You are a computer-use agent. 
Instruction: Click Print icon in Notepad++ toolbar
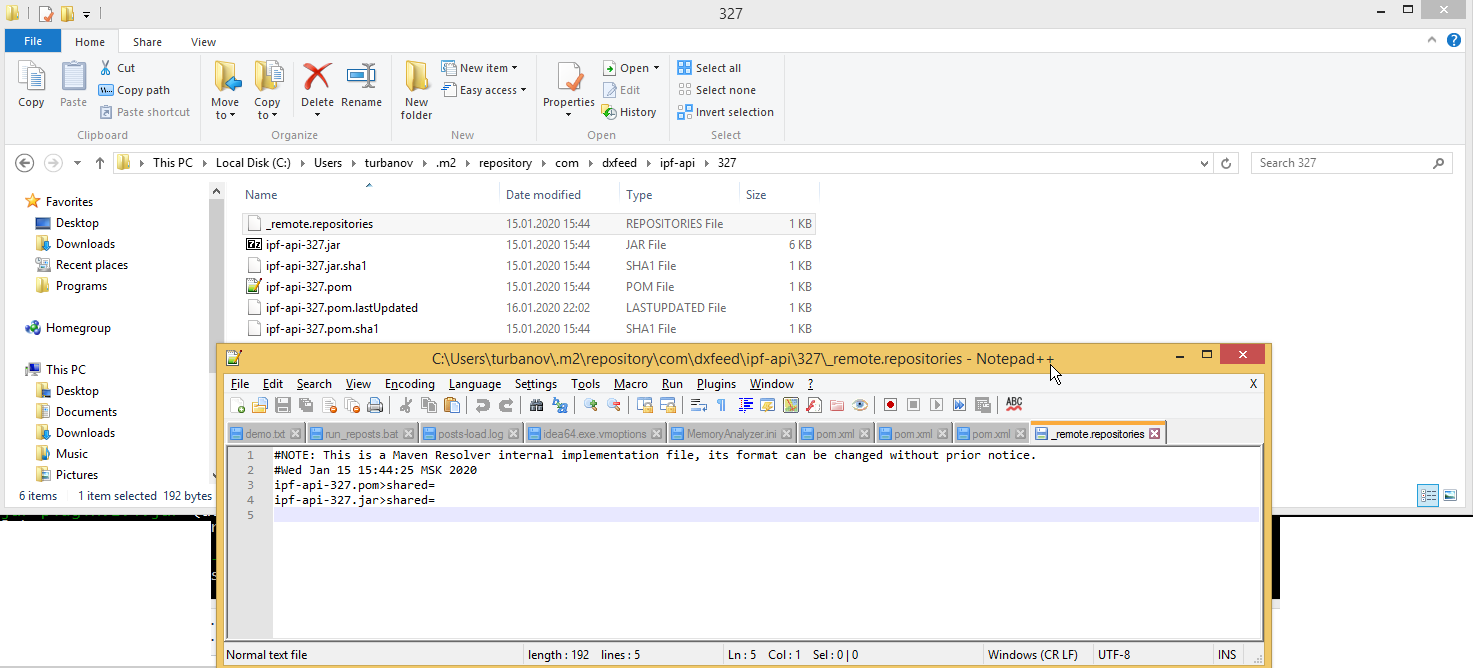374,405
